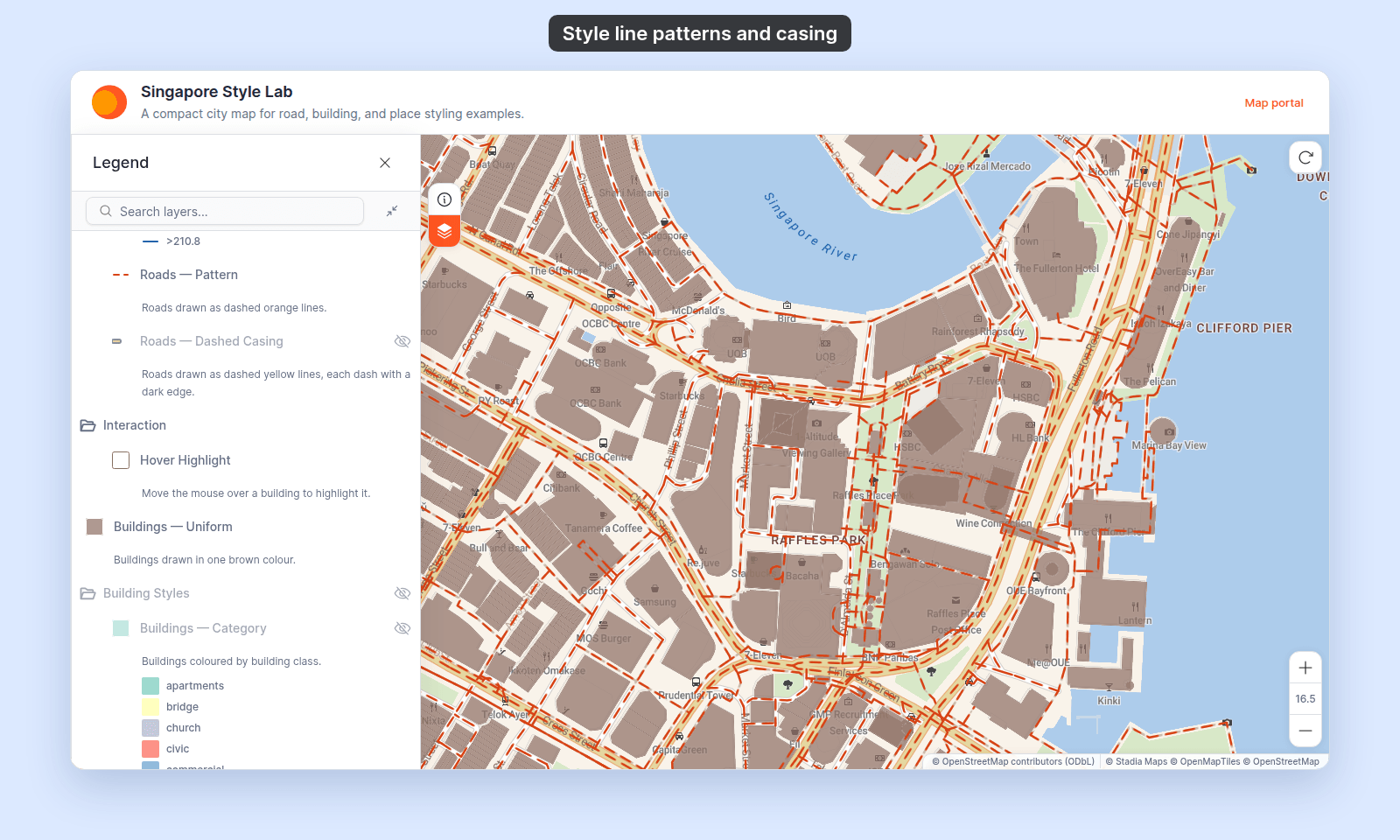Click the Search layers input field

tap(225, 211)
